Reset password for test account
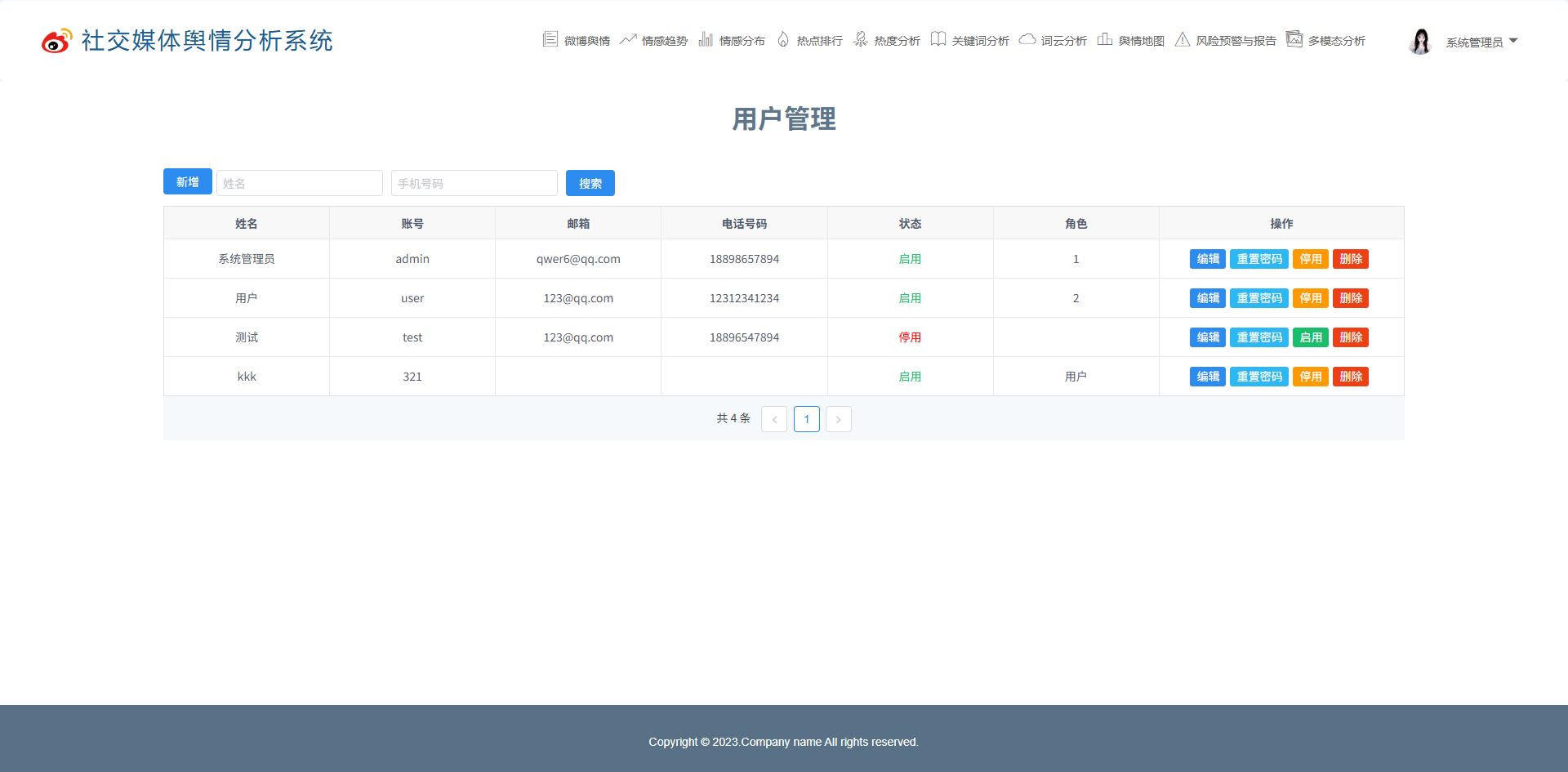This screenshot has height=772, width=1568. (1259, 337)
